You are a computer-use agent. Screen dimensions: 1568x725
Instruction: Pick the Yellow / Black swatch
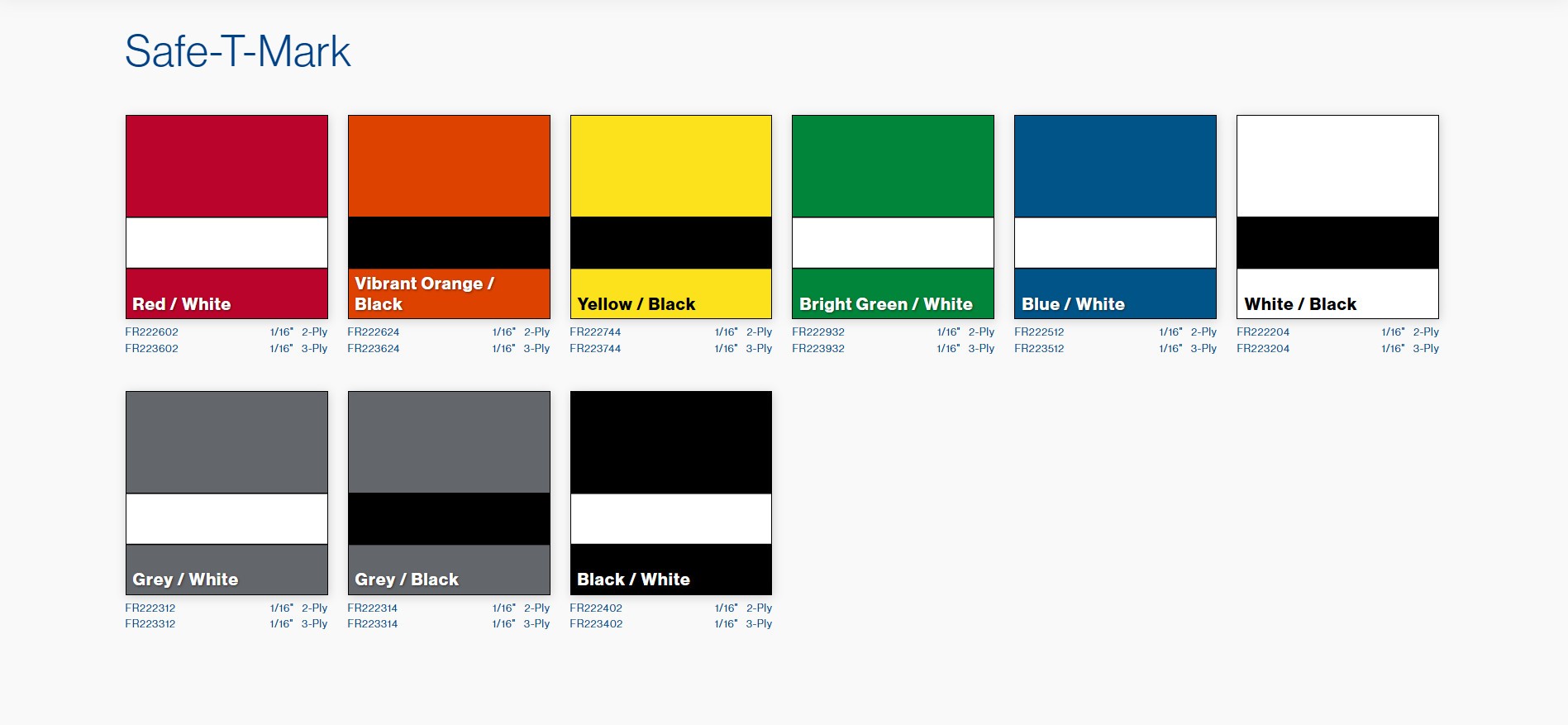coord(671,217)
